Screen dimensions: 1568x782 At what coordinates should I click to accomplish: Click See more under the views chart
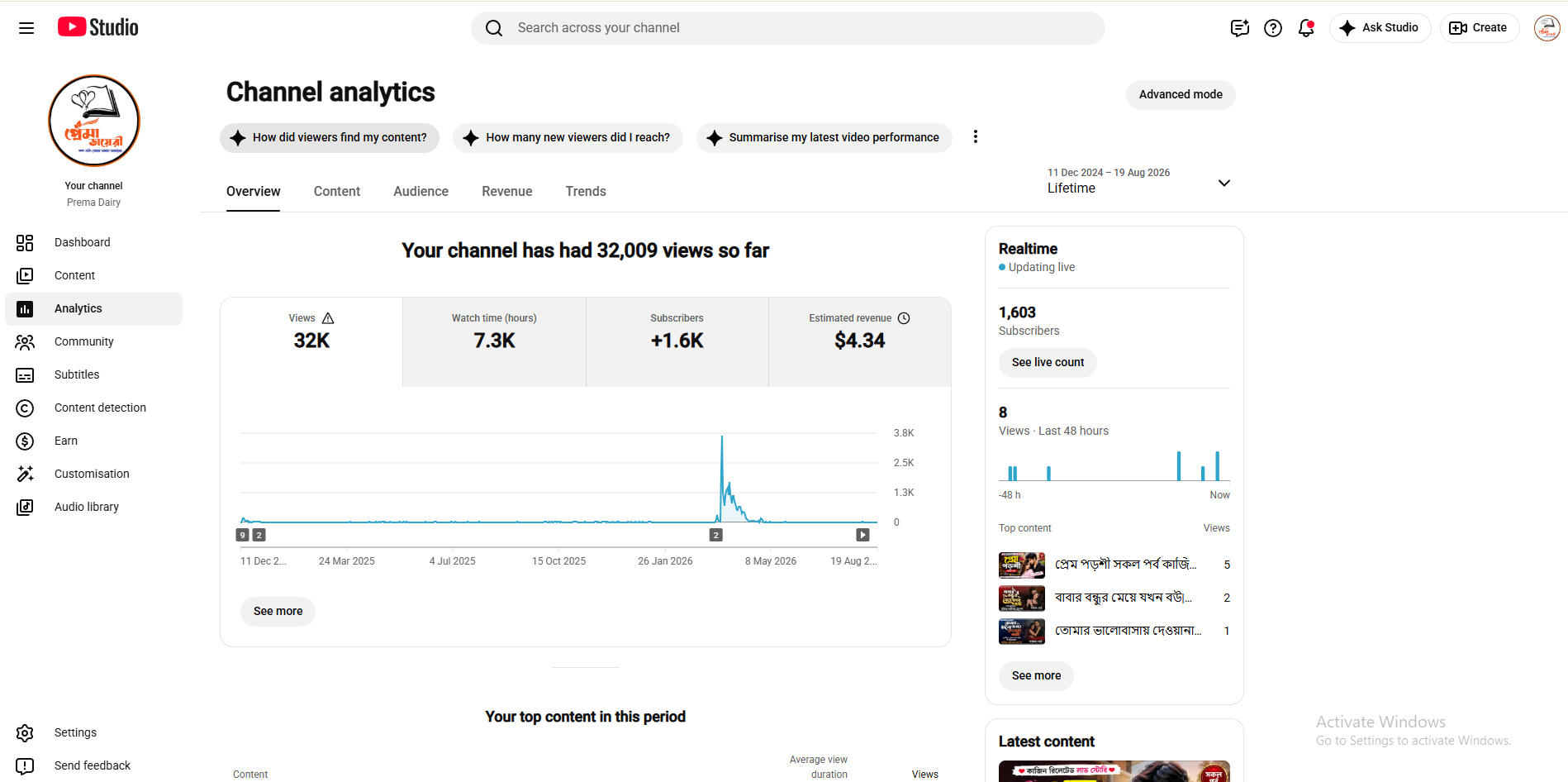278,611
